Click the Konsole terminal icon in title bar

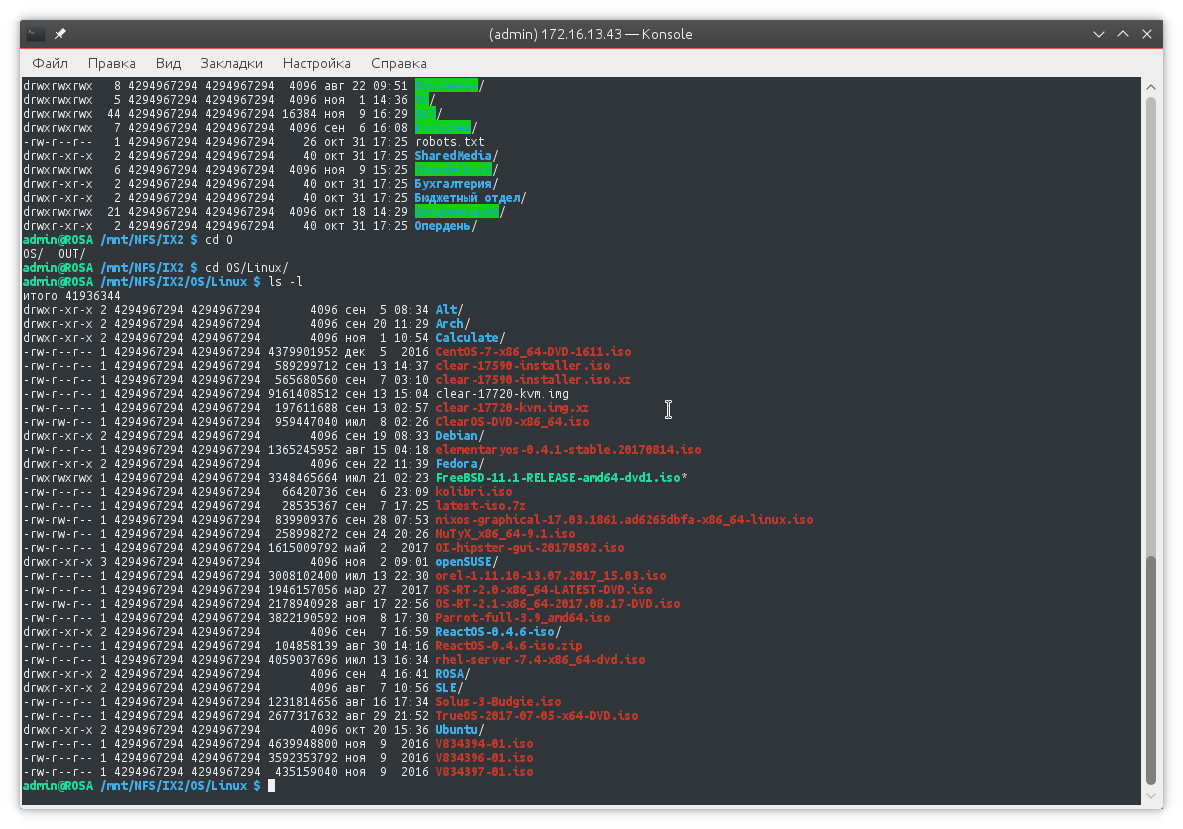35,34
